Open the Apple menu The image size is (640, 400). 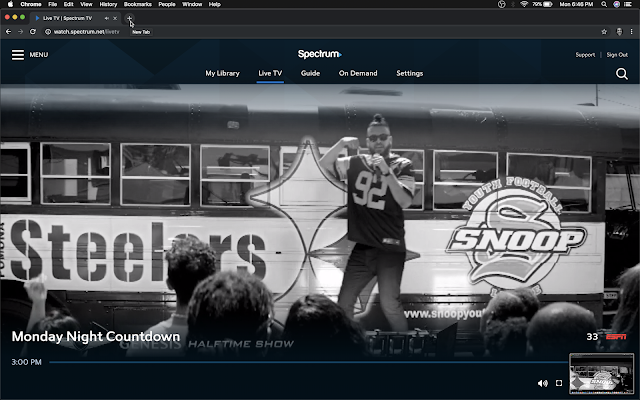[11, 4]
